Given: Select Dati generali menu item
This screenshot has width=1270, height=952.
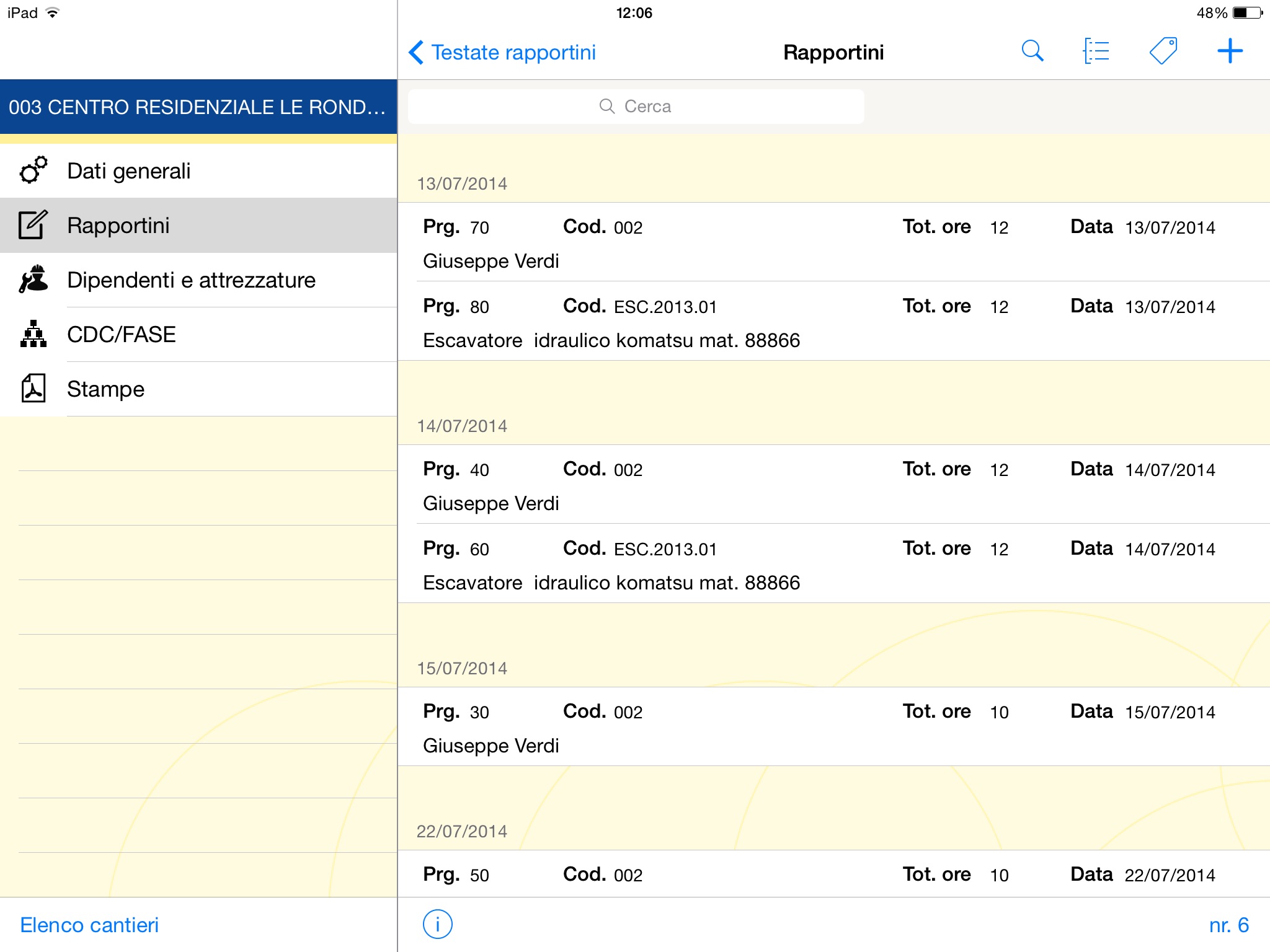Looking at the screenshot, I should 198,171.
